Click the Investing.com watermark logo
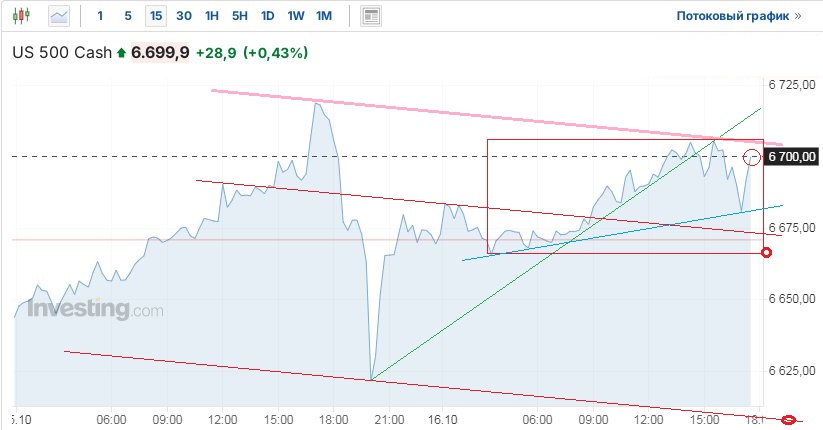823x430 pixels. 95,310
